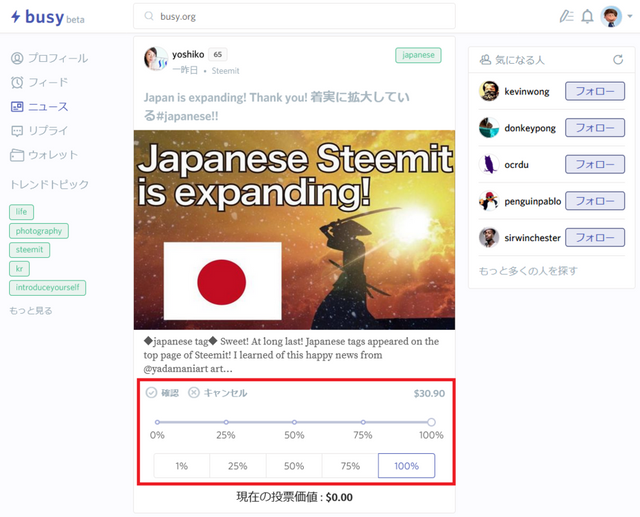The height and width of the screenshot is (517, 640).
Task: Follow kevinwong
Action: [x=595, y=91]
